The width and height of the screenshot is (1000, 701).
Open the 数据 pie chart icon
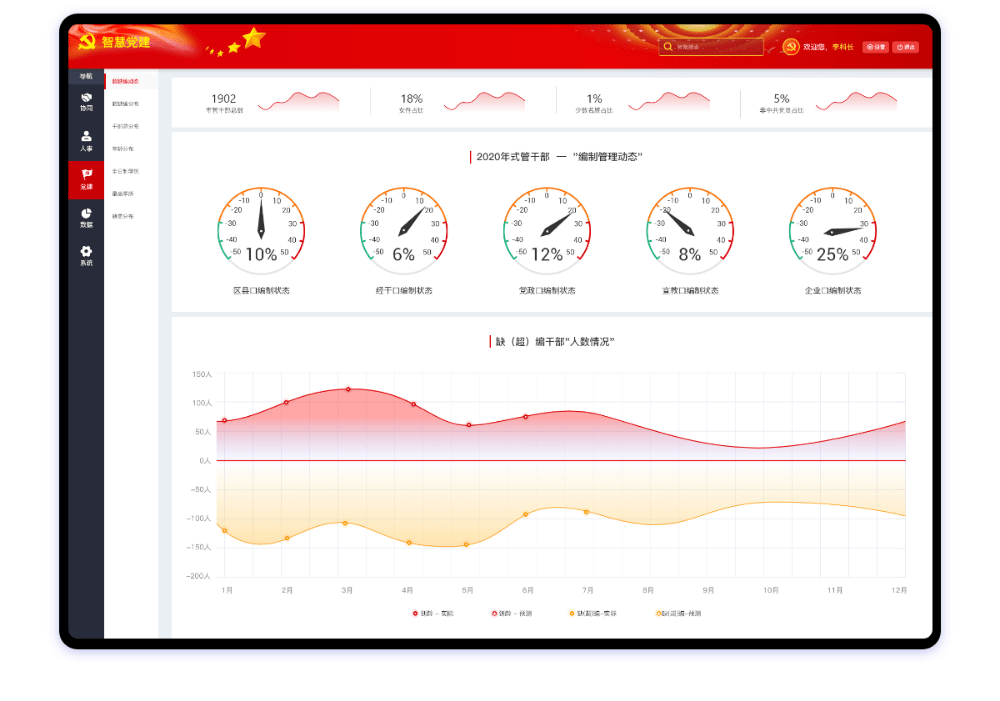pos(86,217)
